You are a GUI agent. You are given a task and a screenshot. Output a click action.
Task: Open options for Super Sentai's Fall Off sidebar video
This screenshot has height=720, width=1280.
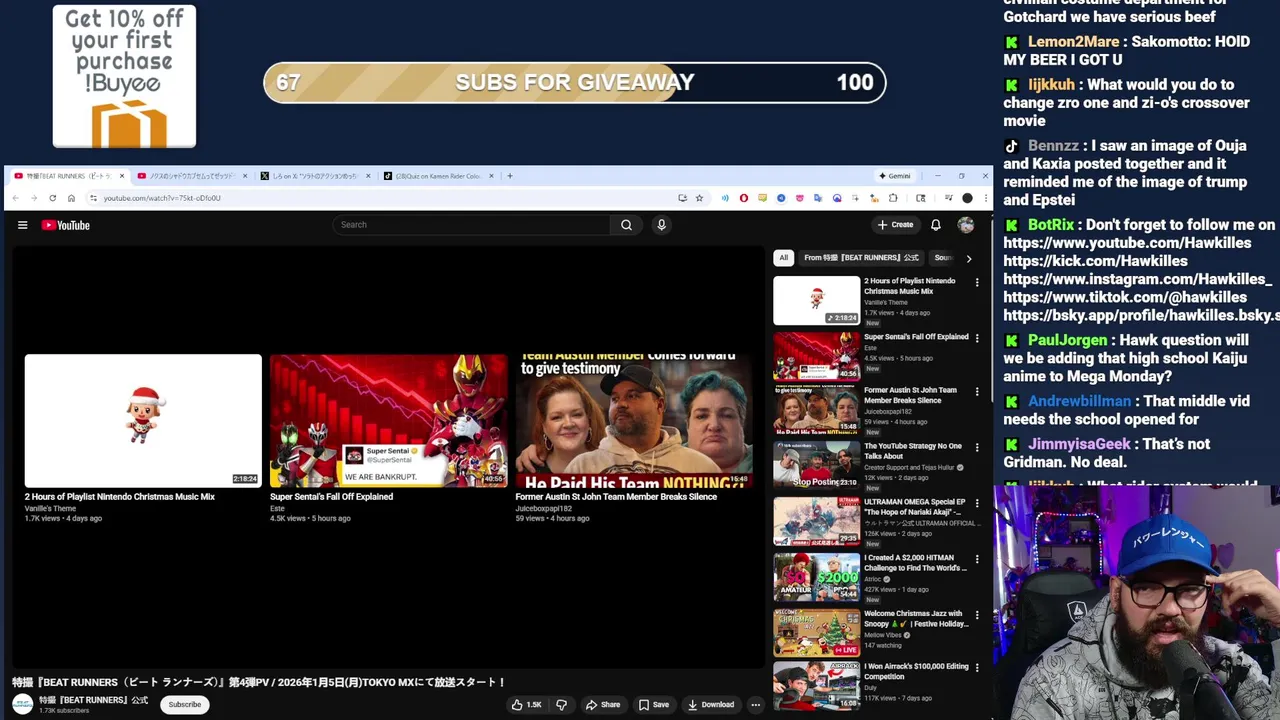[977, 339]
